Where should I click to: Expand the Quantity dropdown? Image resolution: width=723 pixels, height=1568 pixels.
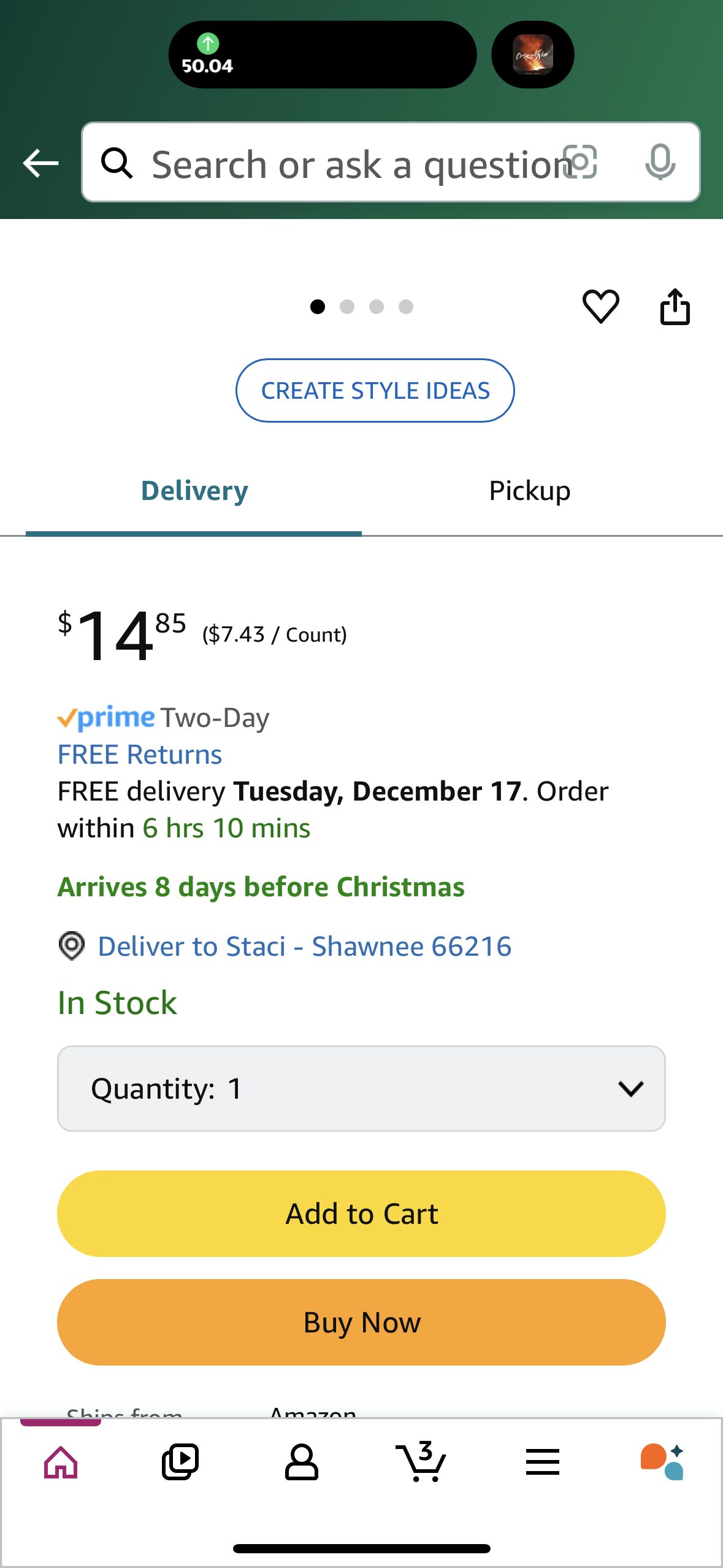361,1088
